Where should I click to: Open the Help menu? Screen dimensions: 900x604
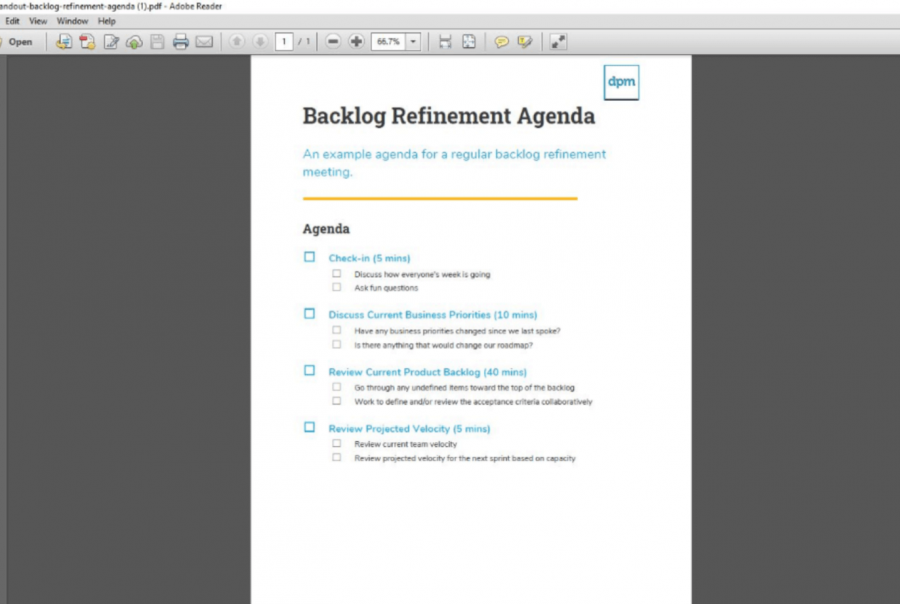point(107,21)
